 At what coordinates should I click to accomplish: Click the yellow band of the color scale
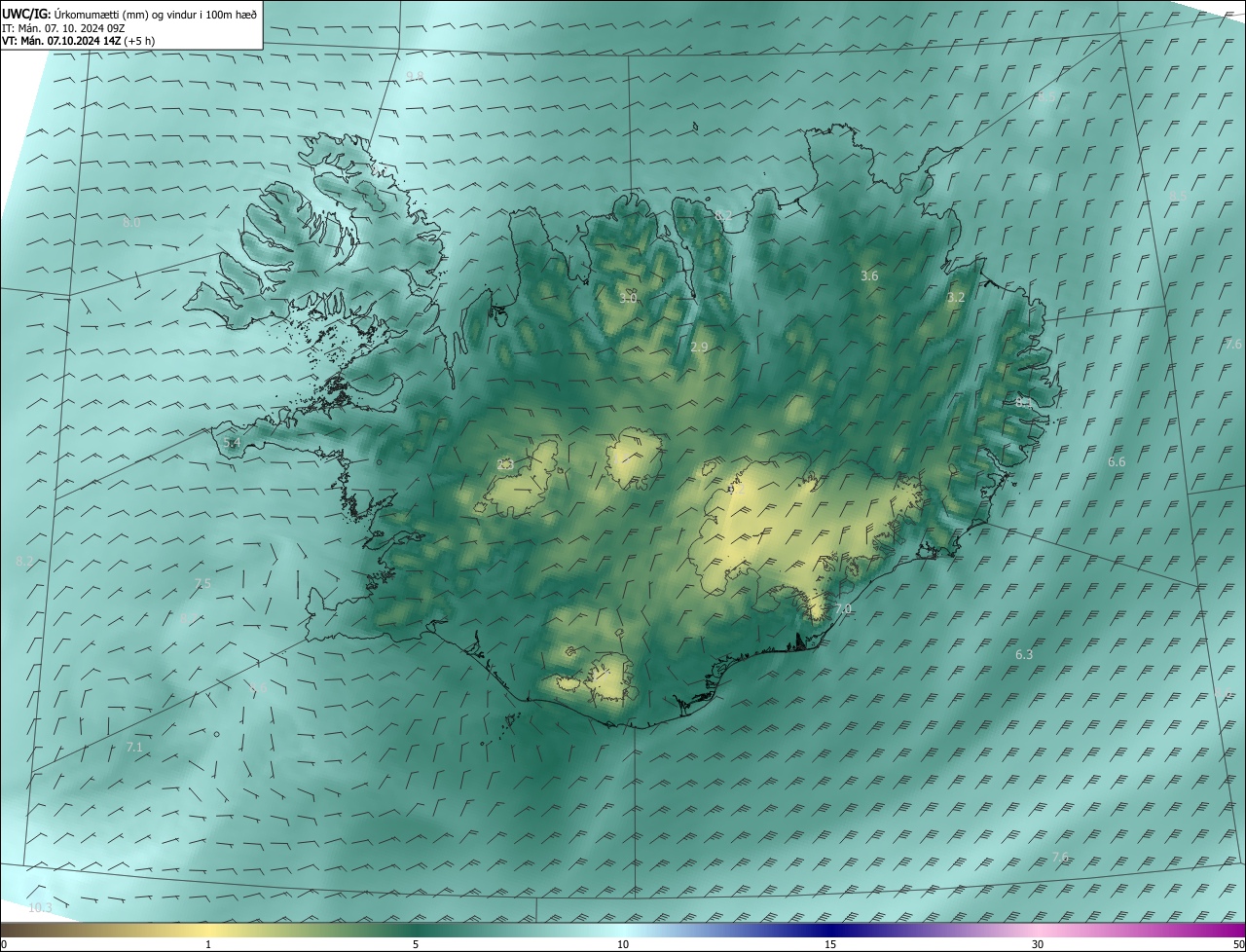point(209,931)
